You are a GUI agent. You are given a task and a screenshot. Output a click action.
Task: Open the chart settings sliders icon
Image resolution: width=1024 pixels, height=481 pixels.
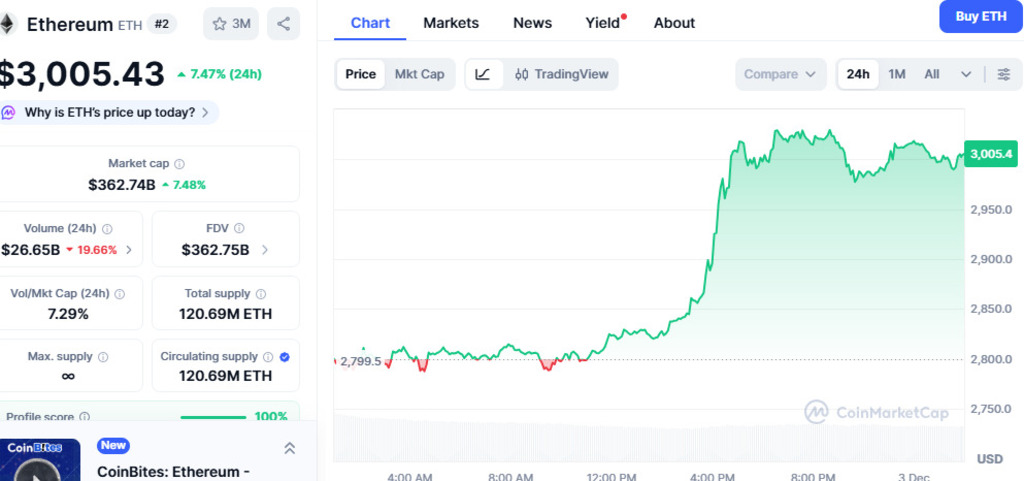[x=1003, y=74]
